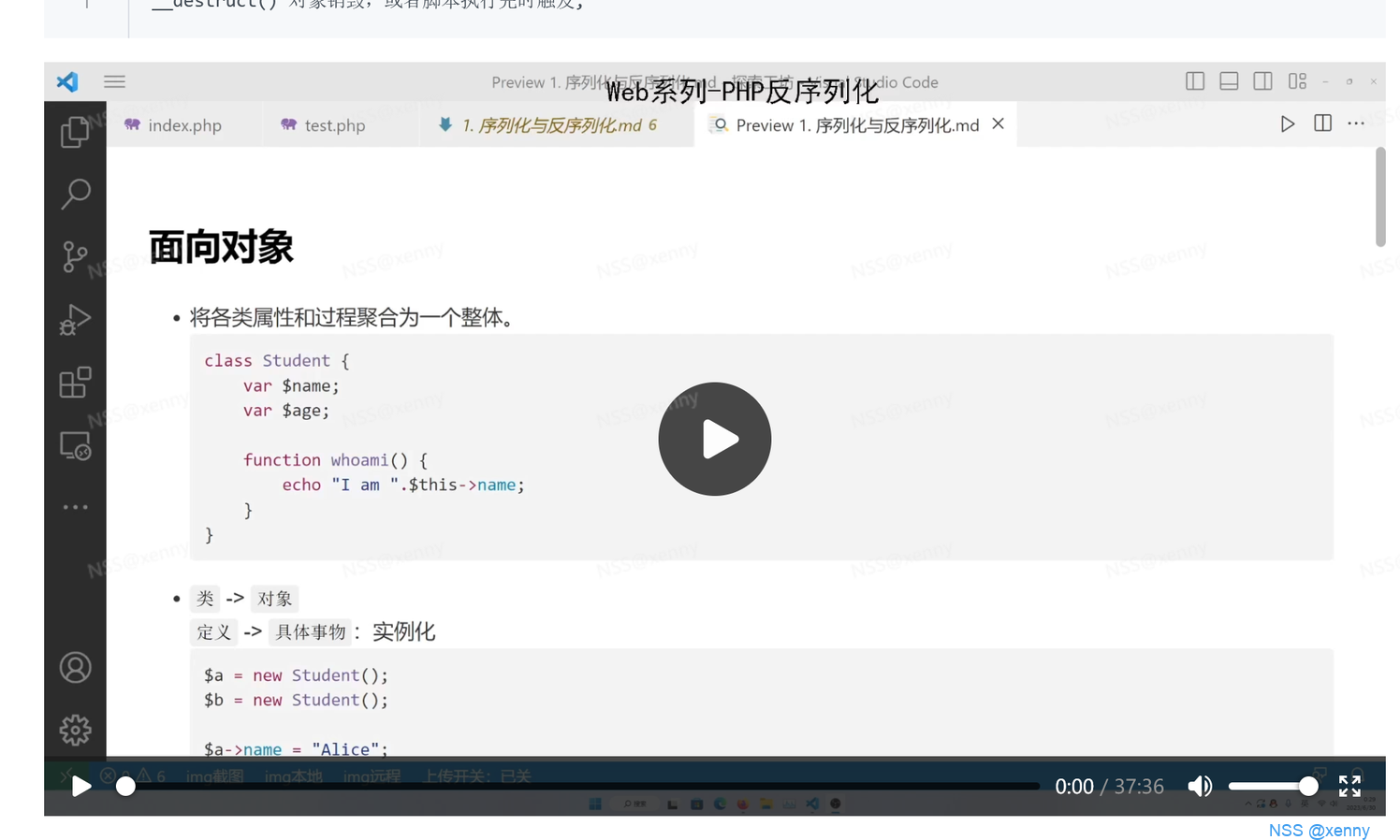Open the Explorer files icon in sidebar
This screenshot has height=840, width=1400.
coord(75,132)
